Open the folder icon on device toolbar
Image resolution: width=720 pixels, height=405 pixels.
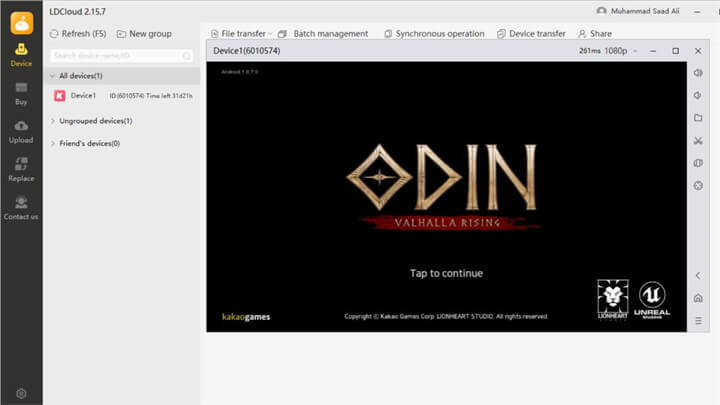click(x=698, y=118)
